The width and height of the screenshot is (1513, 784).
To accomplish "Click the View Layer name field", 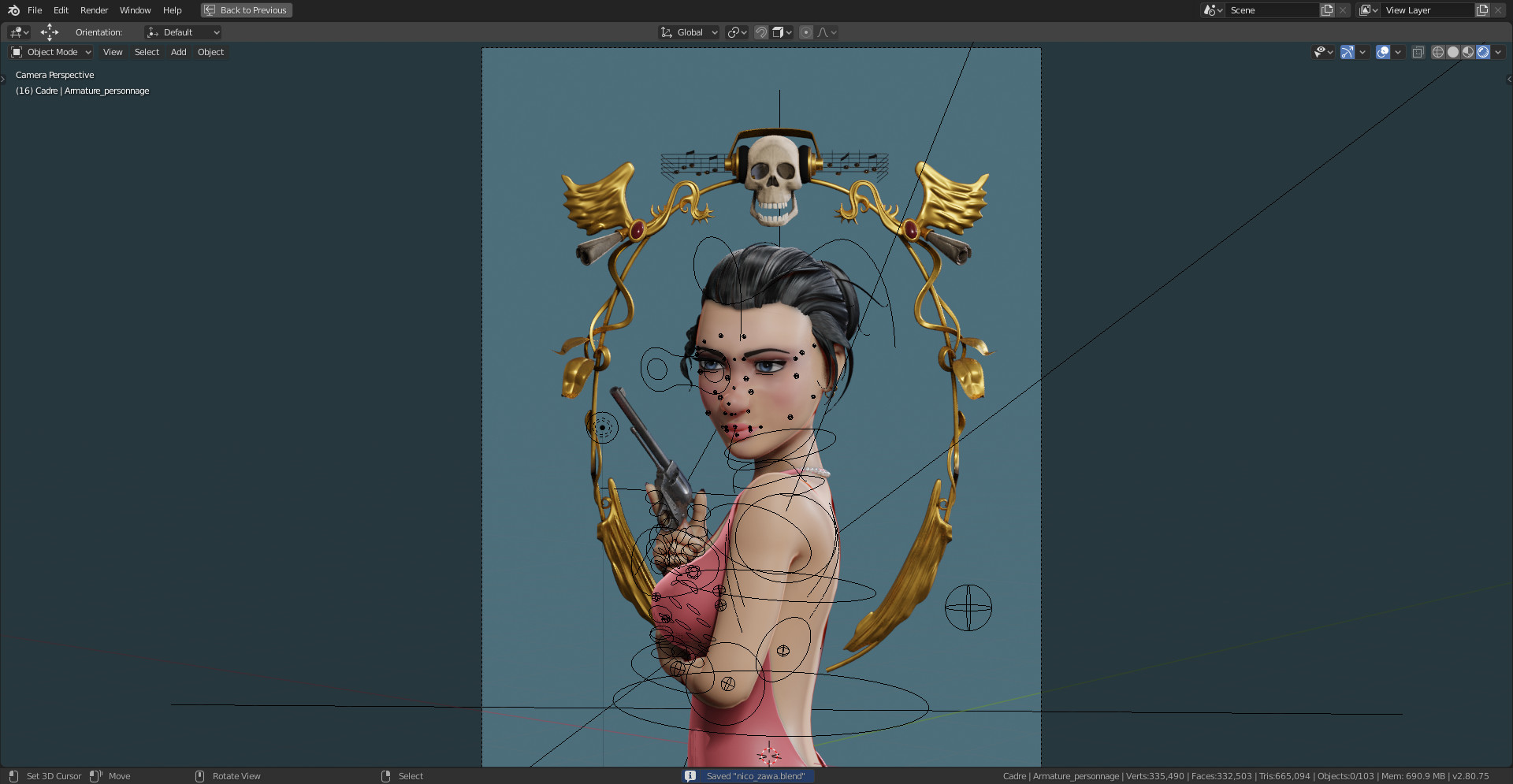I will 1427,10.
